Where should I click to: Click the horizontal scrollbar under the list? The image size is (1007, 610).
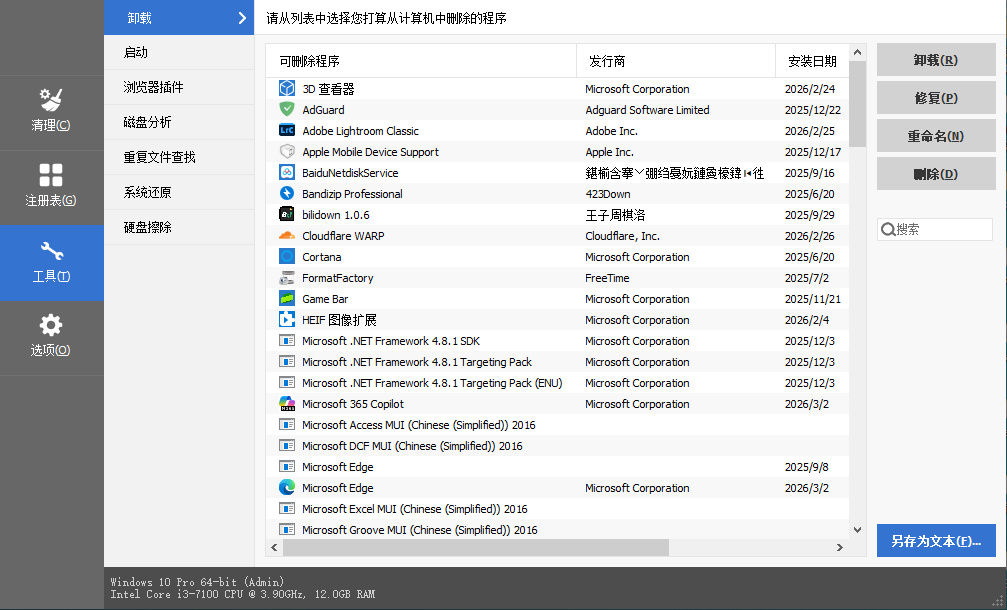click(x=475, y=548)
